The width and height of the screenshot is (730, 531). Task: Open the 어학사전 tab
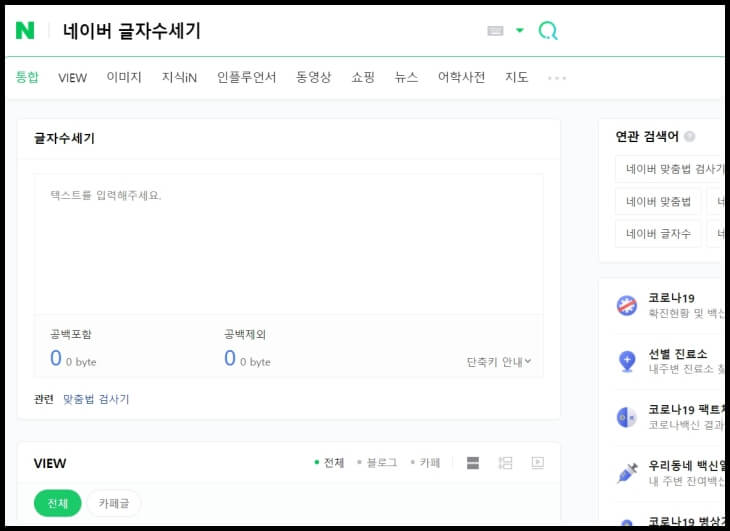461,77
